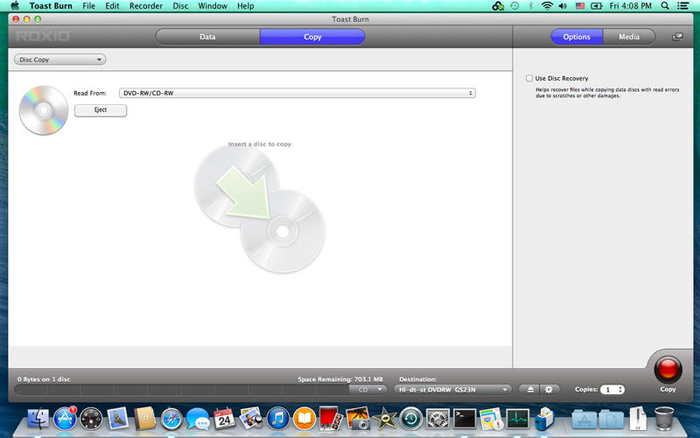Open the Edit menu
Viewport: 700px width, 438px height.
coord(112,6)
